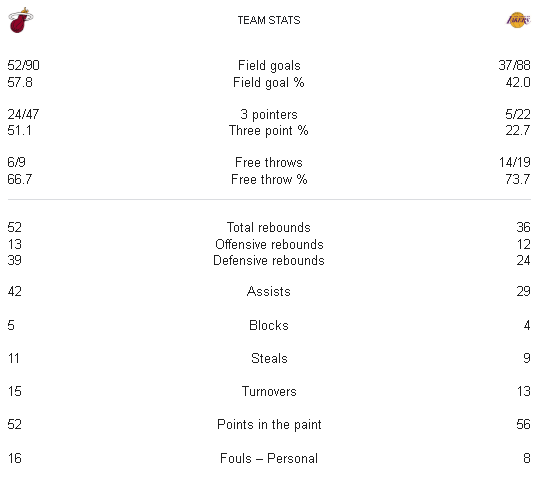Click the Field goals stat label

click(x=269, y=65)
